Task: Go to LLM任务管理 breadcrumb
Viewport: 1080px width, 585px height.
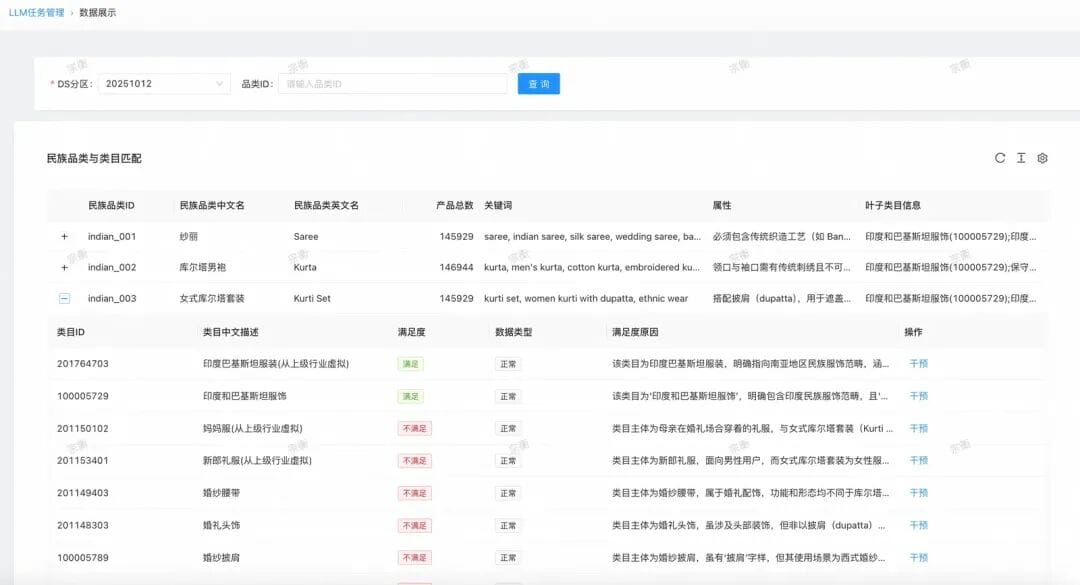Action: (x=37, y=12)
